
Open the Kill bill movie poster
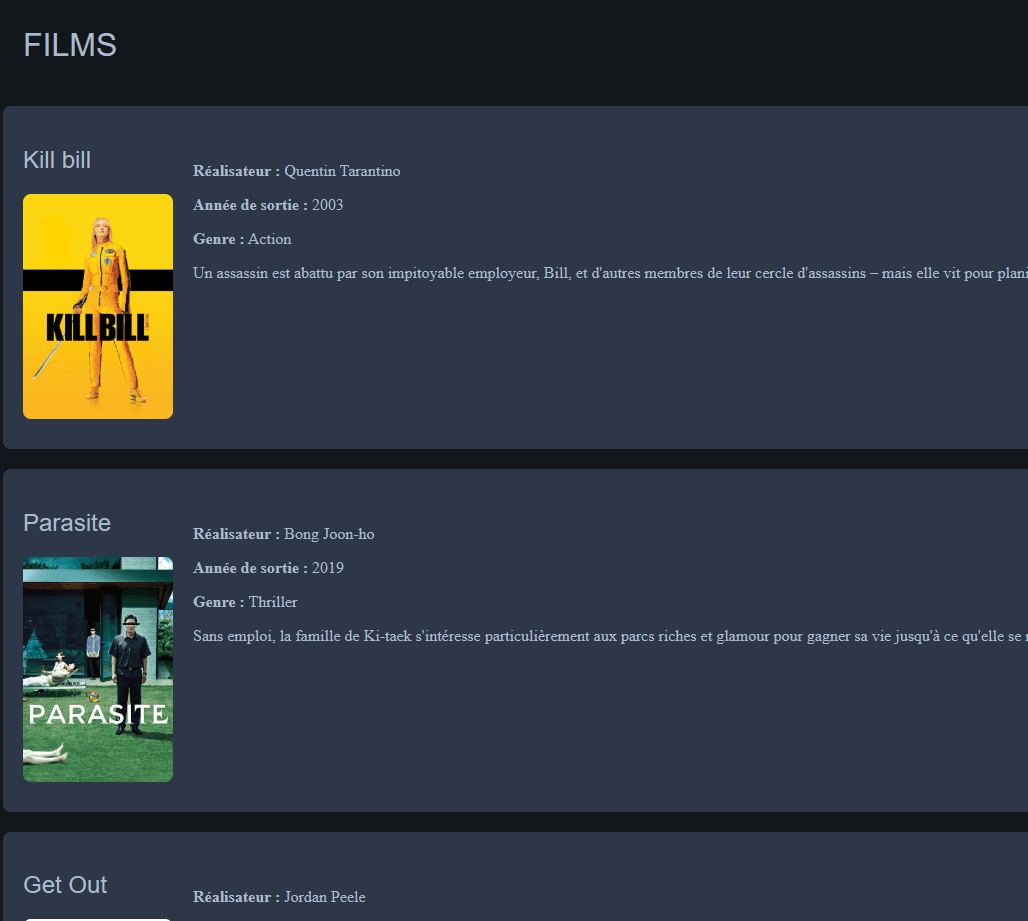point(98,306)
